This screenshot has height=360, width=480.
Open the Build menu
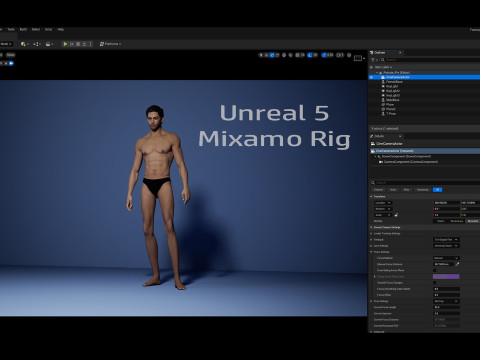coord(23,29)
